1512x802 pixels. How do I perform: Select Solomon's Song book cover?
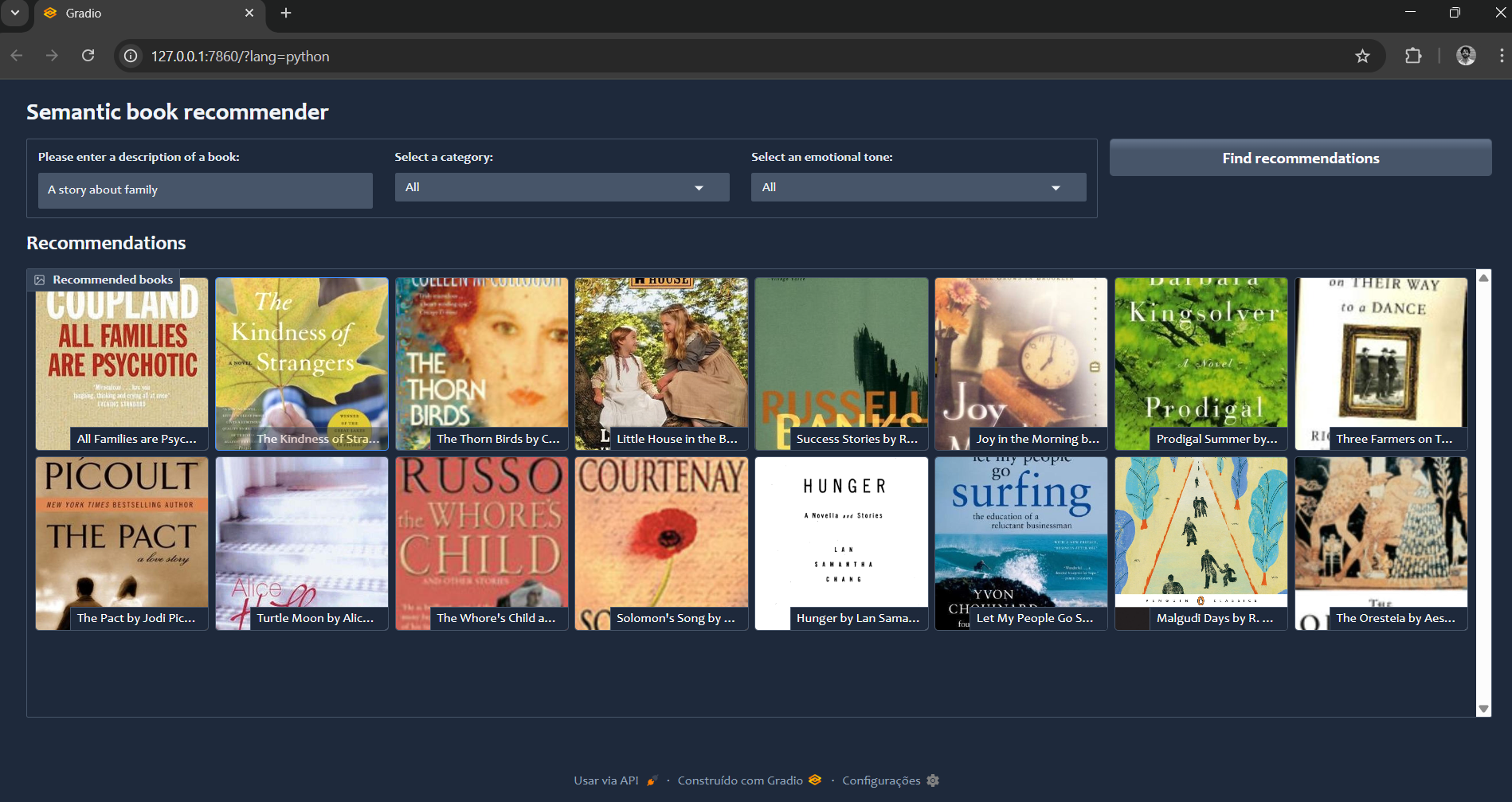tap(661, 543)
